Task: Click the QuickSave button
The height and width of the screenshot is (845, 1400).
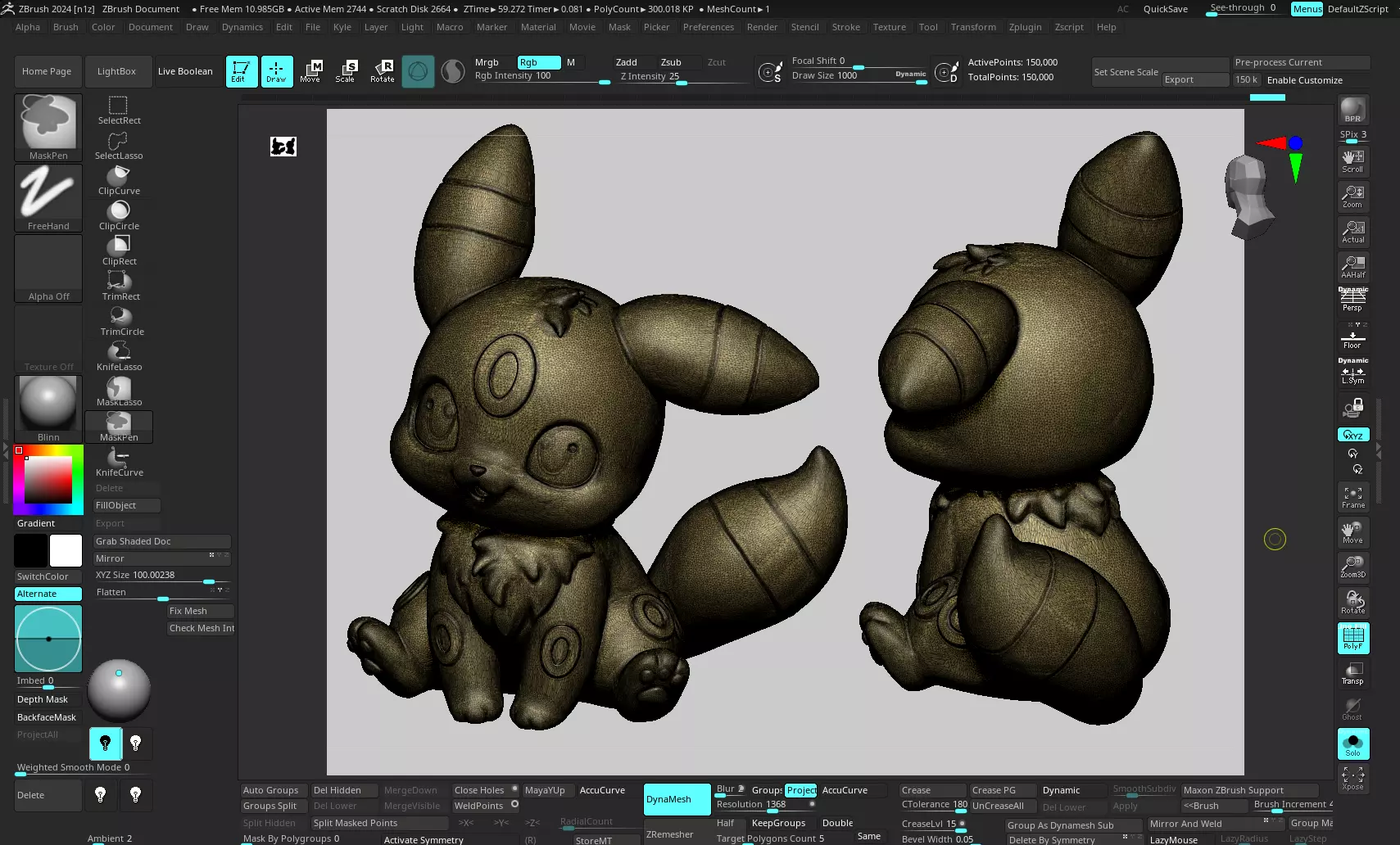Action: click(1165, 9)
